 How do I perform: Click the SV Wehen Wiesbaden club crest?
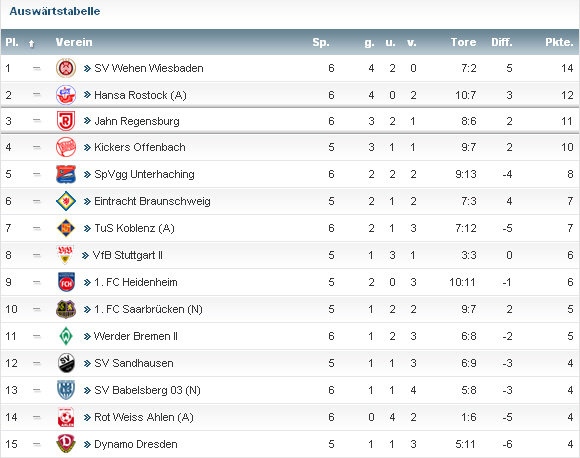pyautogui.click(x=66, y=68)
